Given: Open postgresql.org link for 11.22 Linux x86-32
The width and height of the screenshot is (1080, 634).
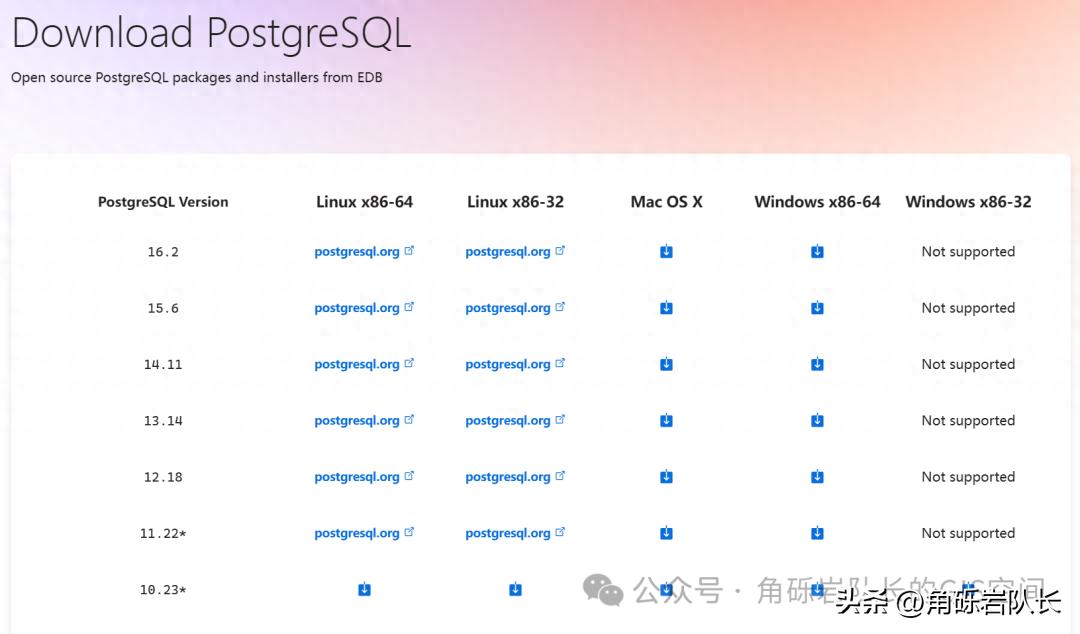Looking at the screenshot, I should point(515,533).
